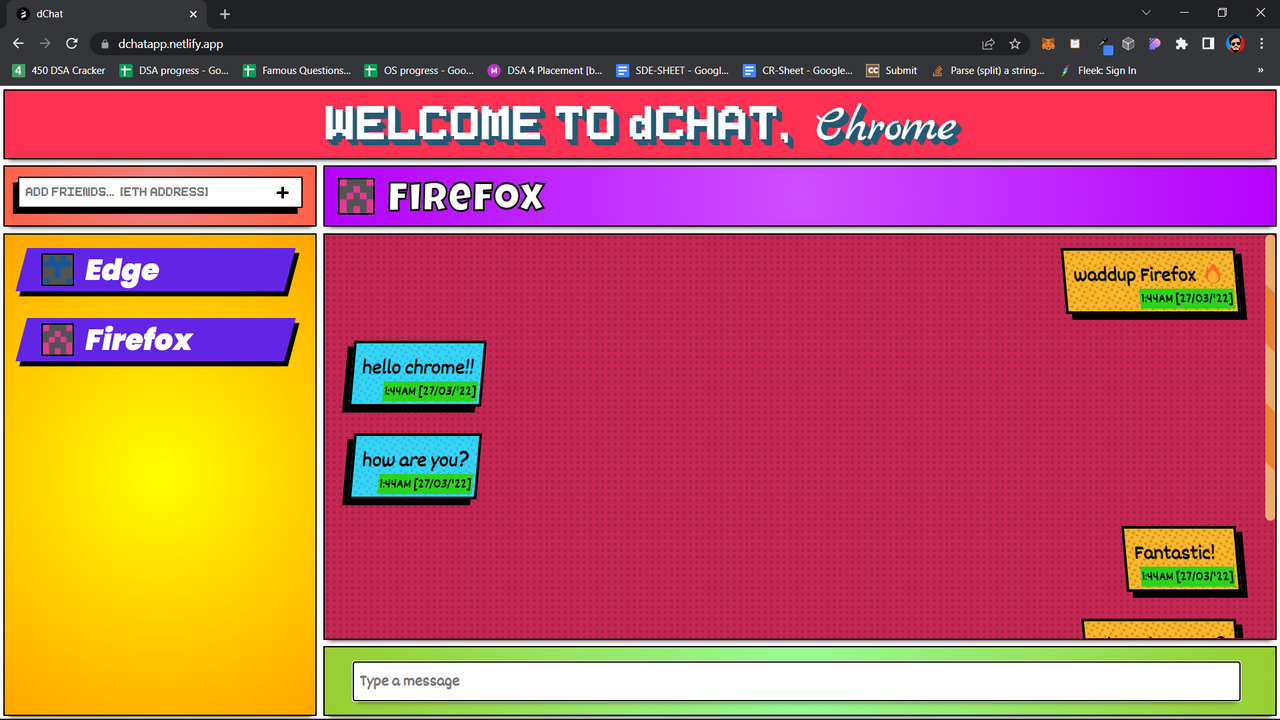Reload the dChat page

[x=72, y=44]
